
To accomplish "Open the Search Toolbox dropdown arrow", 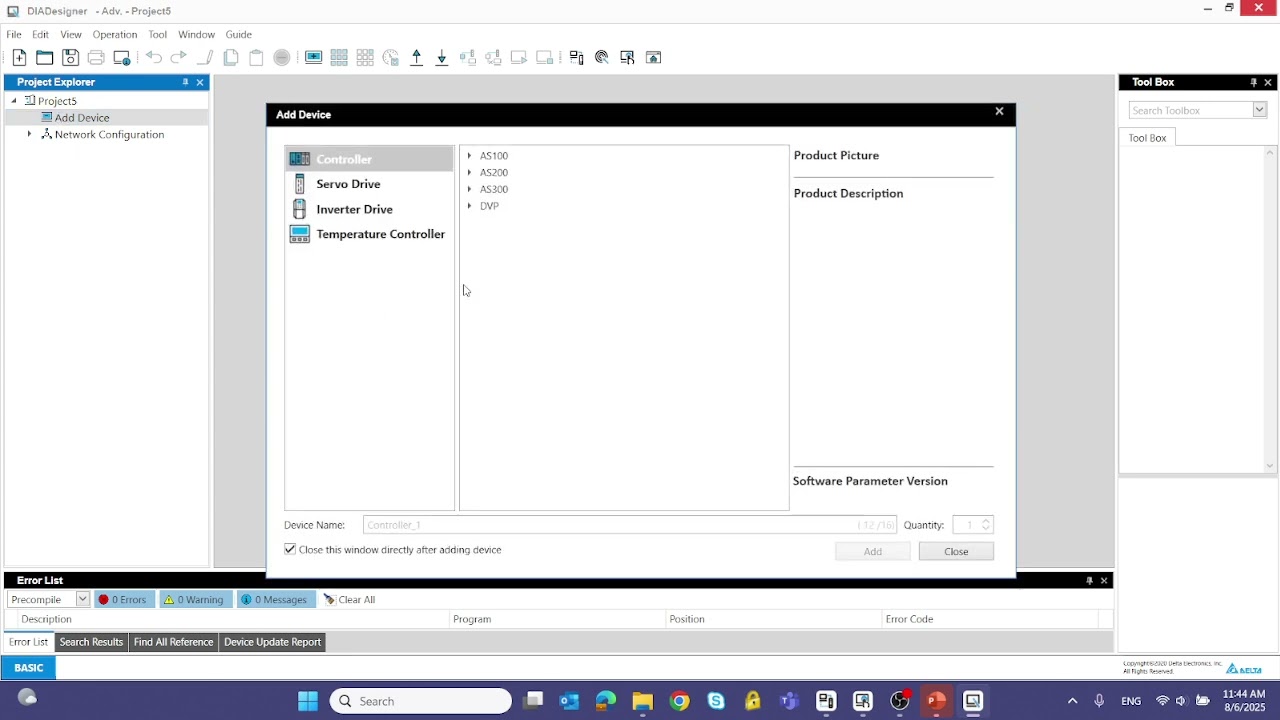I will coord(1260,110).
